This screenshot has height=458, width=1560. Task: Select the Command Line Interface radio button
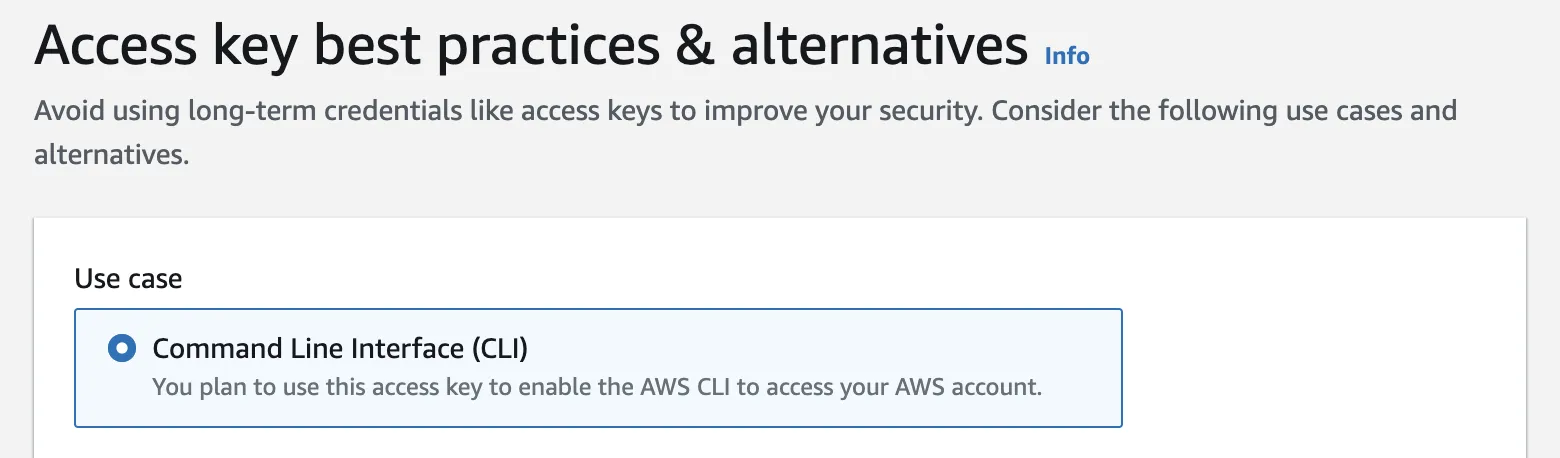(121, 349)
